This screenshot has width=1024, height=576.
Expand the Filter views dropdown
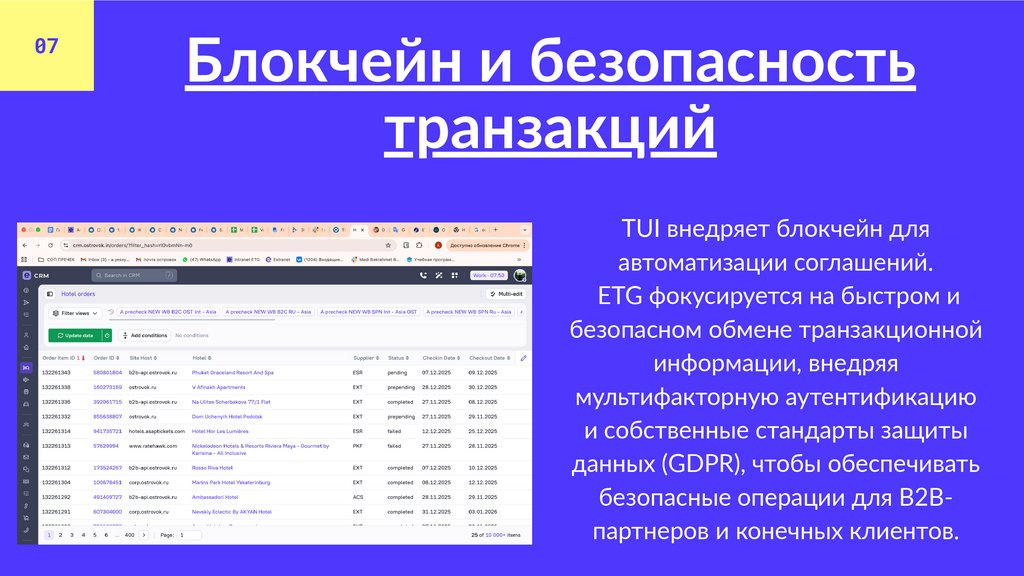tap(75, 313)
